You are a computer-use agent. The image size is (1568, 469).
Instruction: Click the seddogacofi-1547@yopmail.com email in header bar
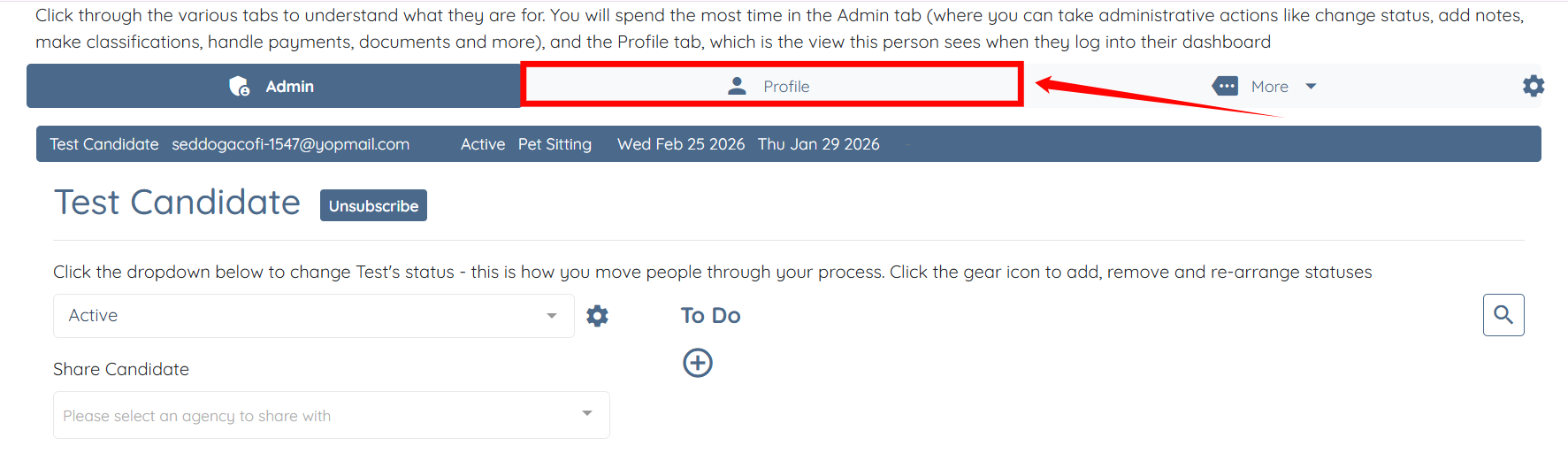click(x=290, y=144)
